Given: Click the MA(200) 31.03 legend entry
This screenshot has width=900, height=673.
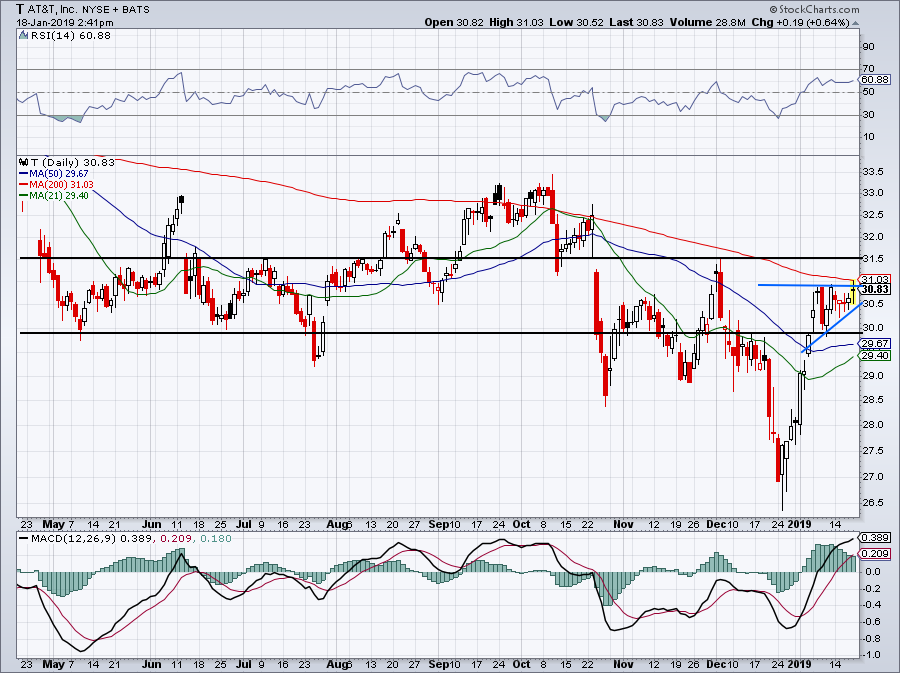Looking at the screenshot, I should click(x=61, y=185).
